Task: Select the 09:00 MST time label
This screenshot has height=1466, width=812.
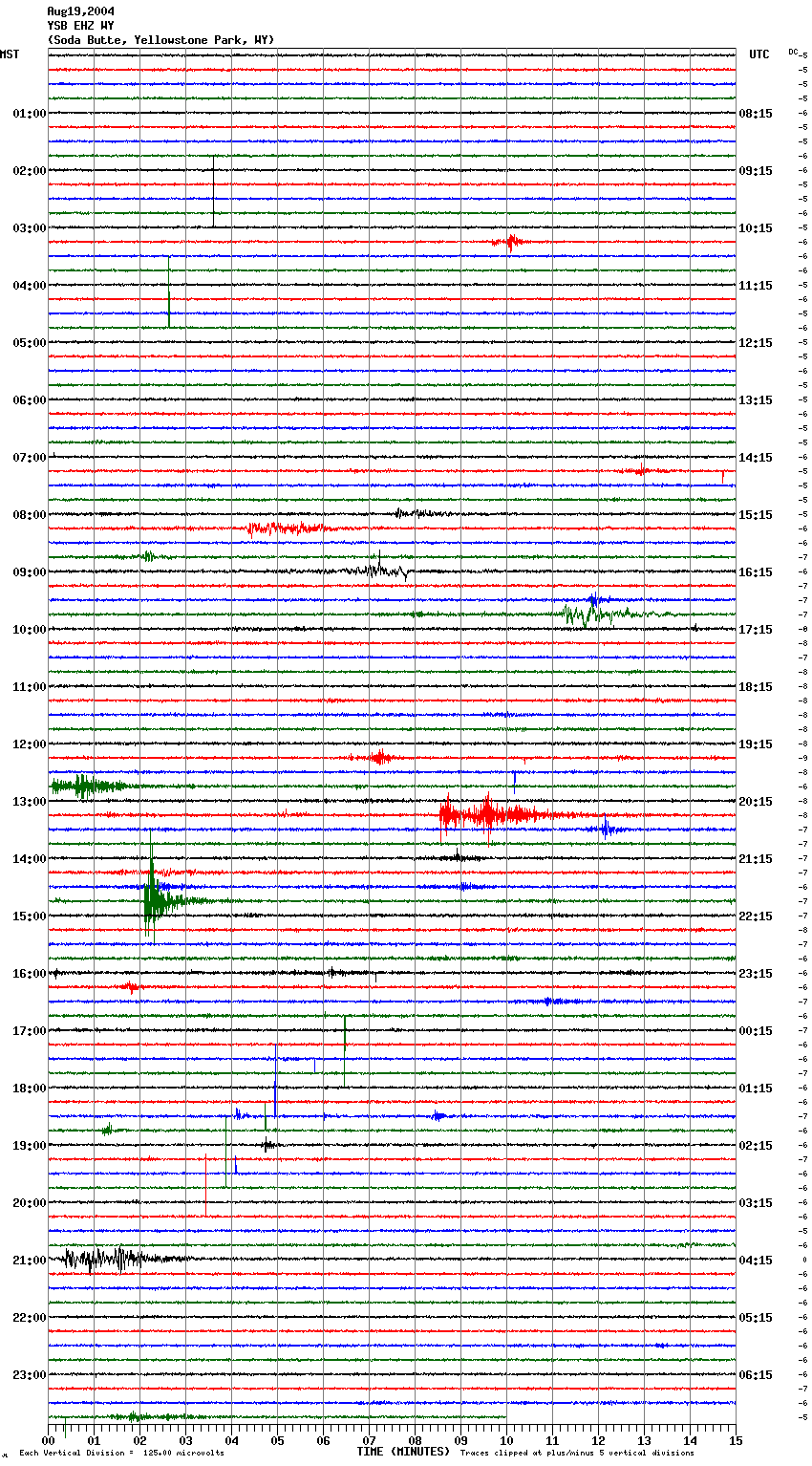Action: (30, 572)
